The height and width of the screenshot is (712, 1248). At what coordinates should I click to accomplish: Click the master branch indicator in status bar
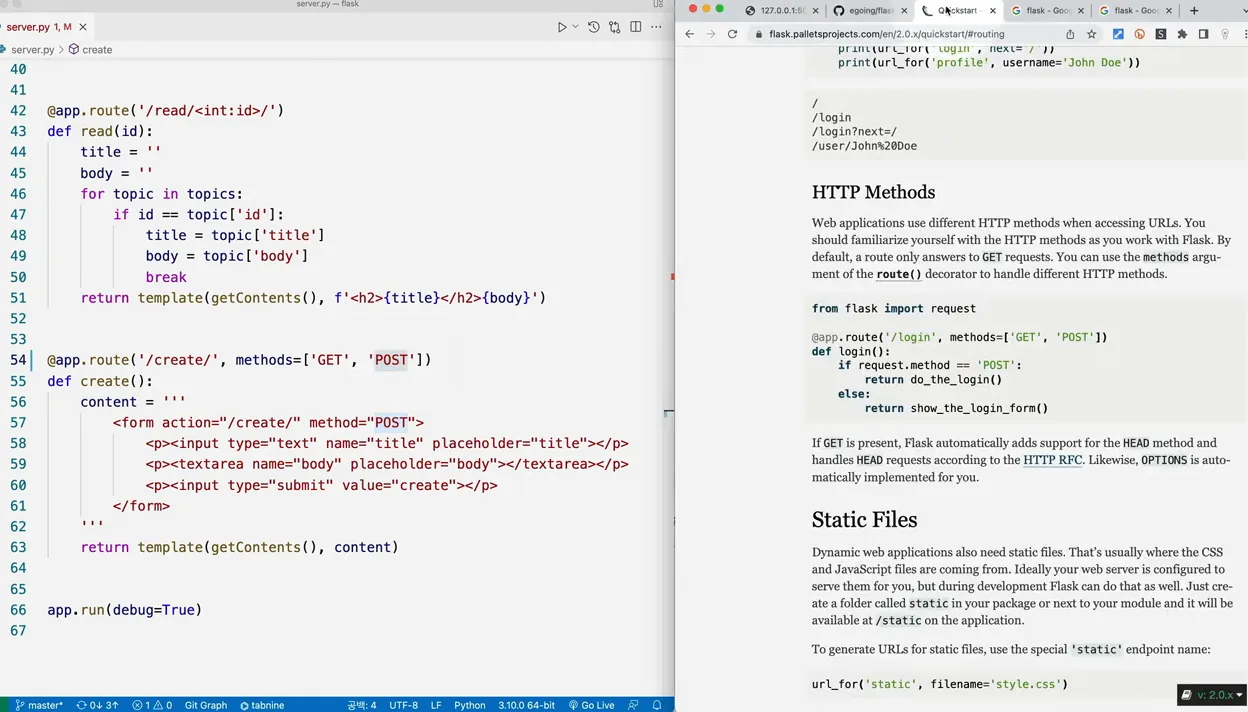tap(39, 705)
